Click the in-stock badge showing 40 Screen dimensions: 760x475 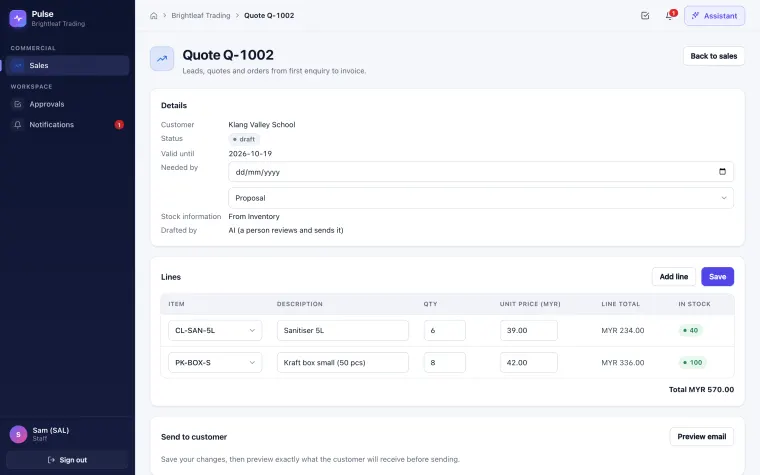click(690, 331)
